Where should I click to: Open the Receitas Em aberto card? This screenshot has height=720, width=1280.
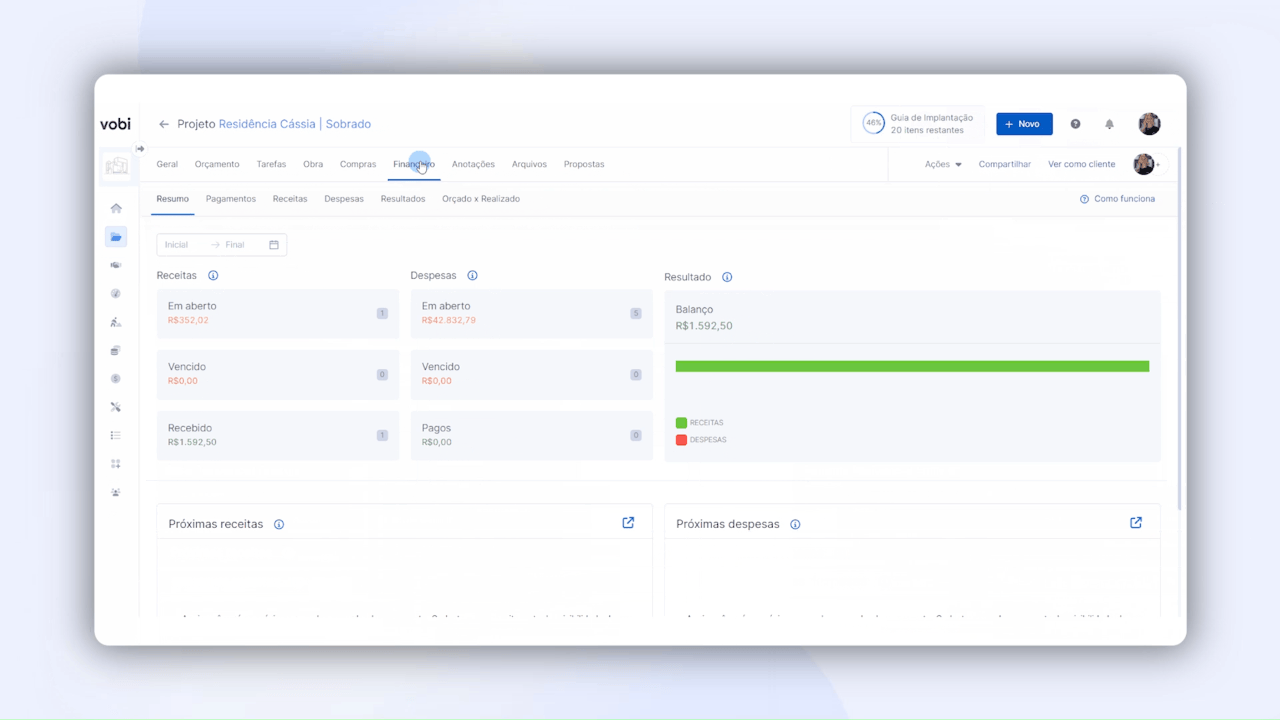pos(278,313)
